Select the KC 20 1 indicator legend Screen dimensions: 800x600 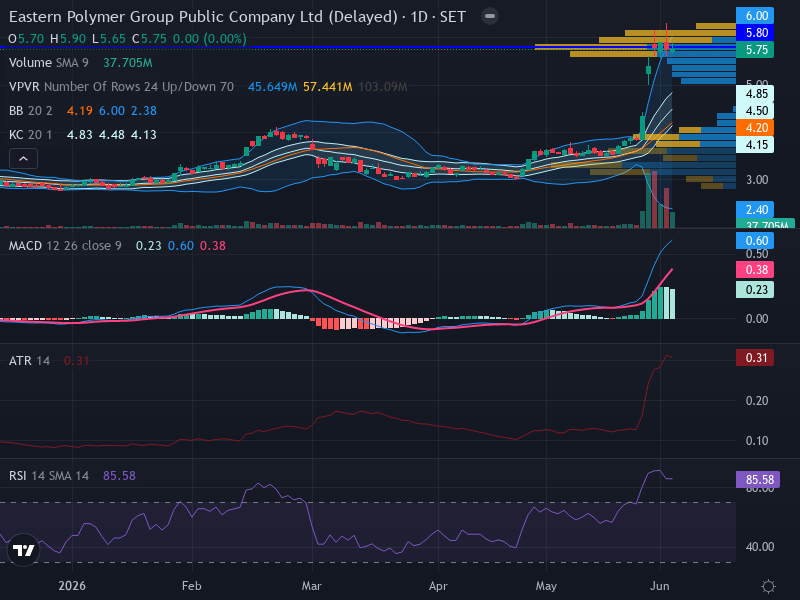[x=31, y=135]
